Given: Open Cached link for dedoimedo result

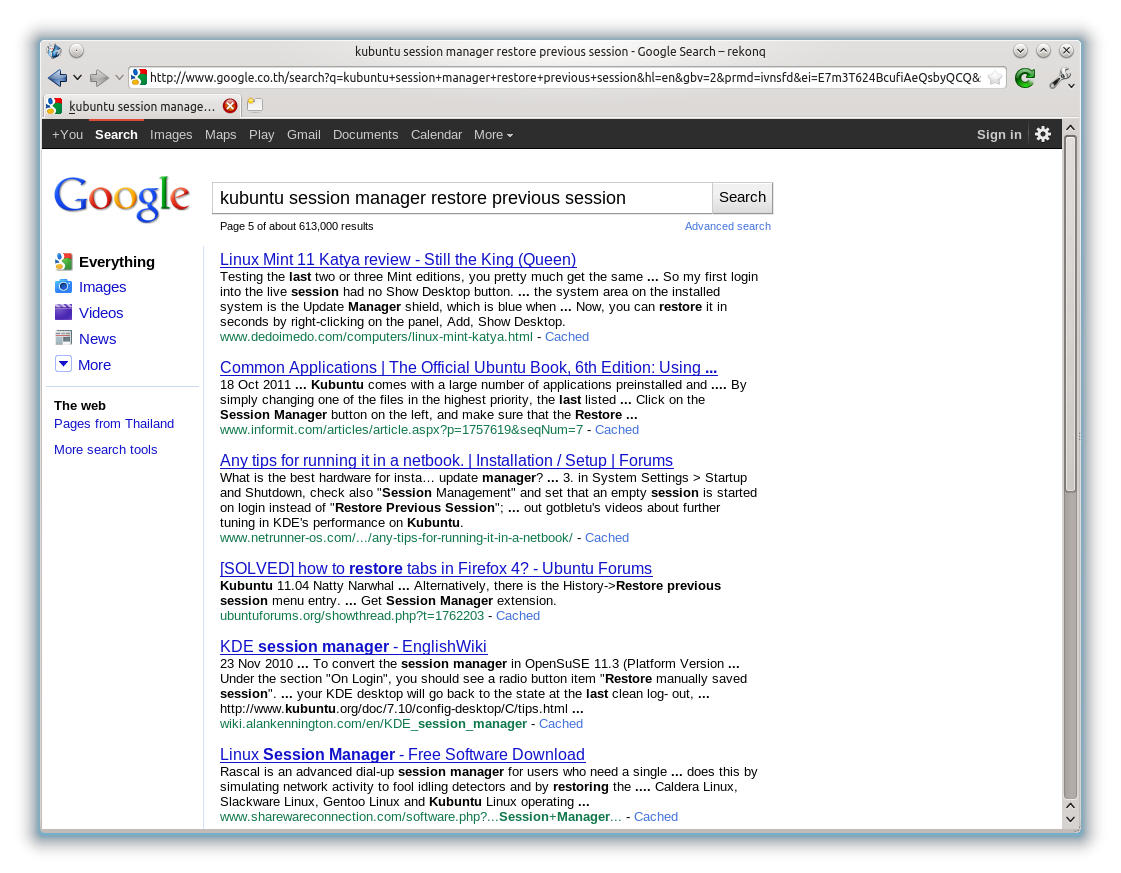Looking at the screenshot, I should (567, 337).
